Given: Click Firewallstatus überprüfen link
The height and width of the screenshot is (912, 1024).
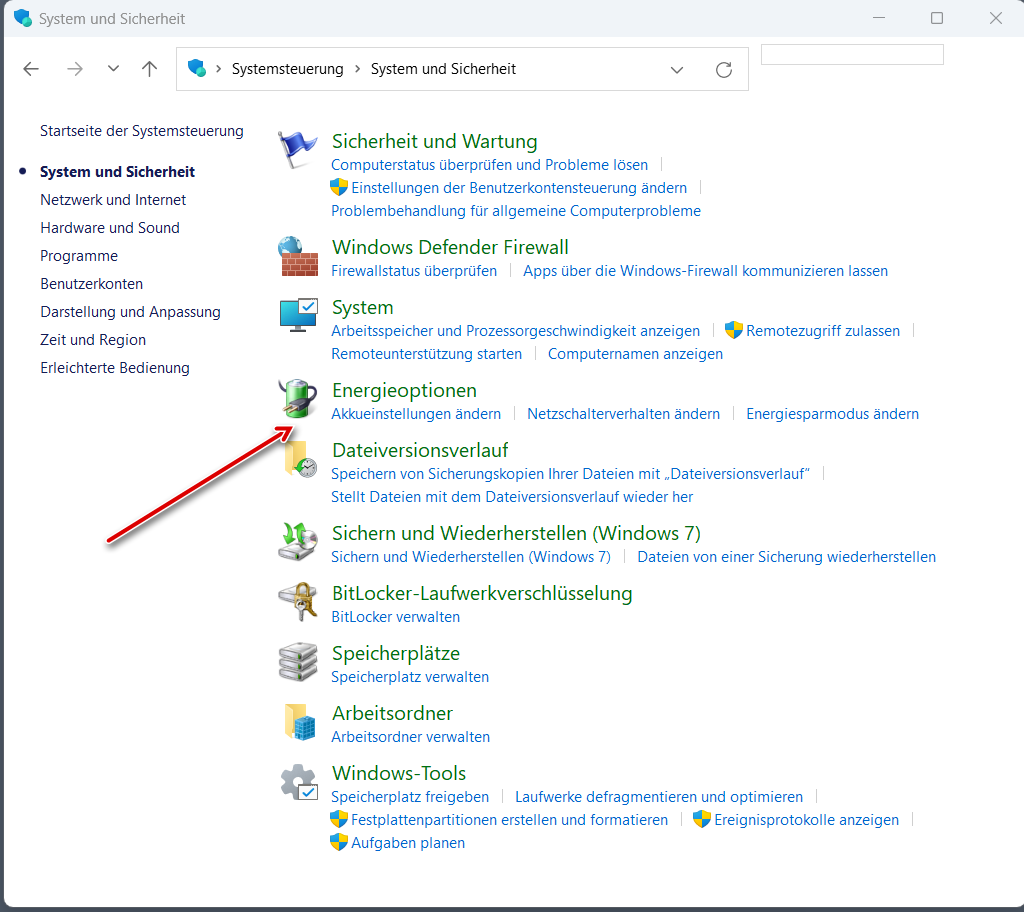Looking at the screenshot, I should (414, 270).
